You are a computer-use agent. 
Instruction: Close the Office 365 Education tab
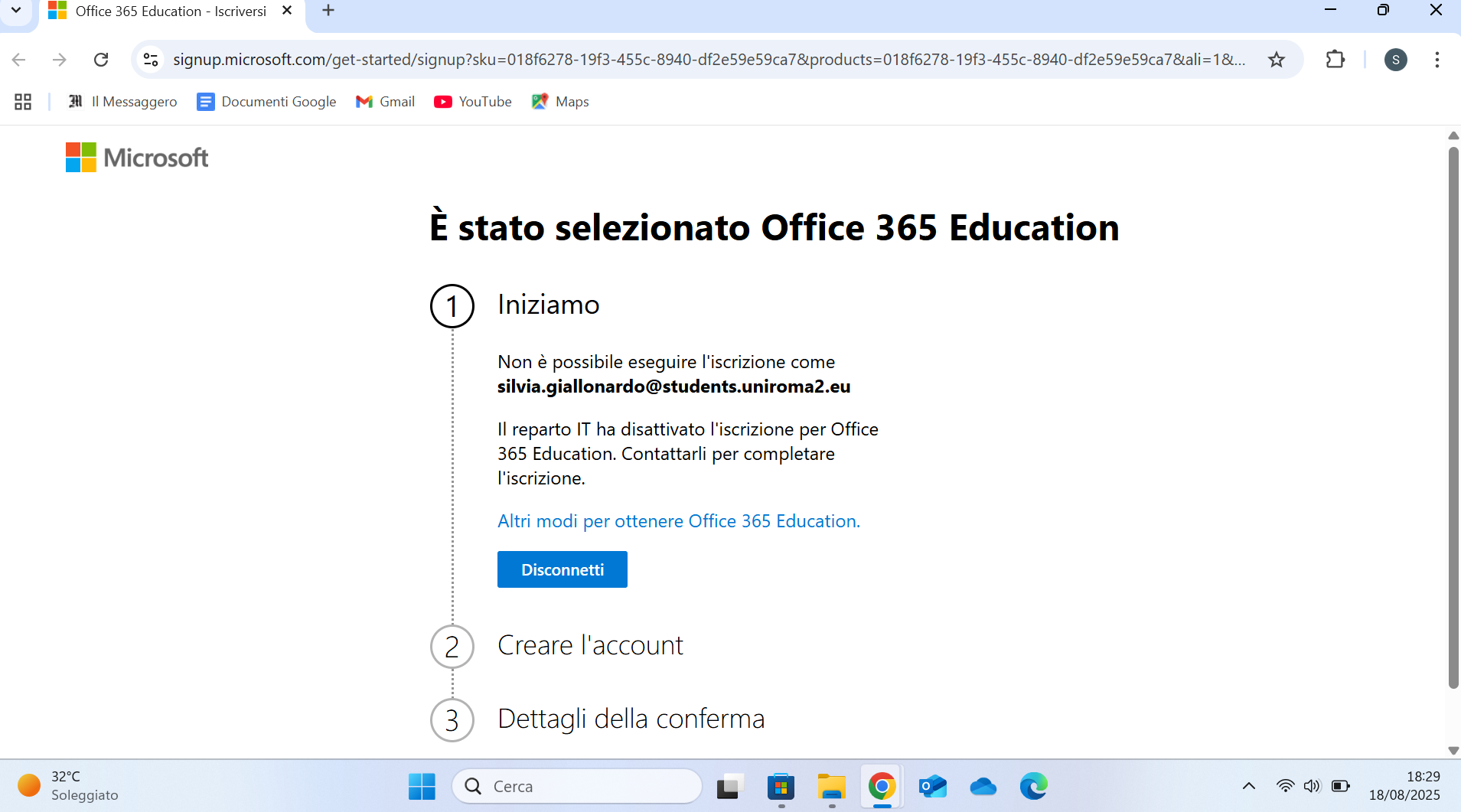(287, 11)
